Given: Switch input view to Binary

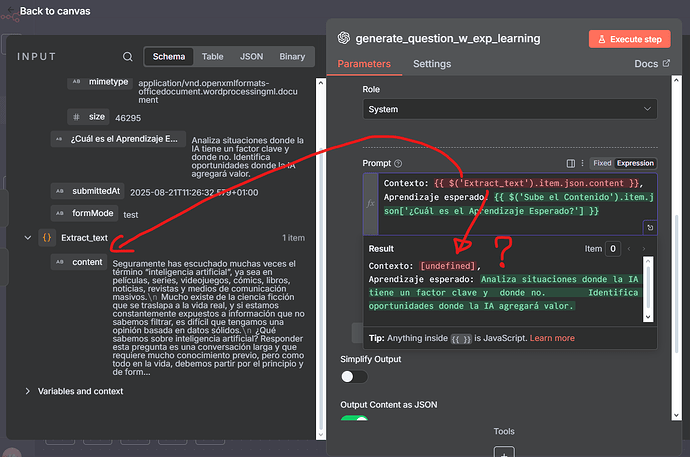Looking at the screenshot, I should click(292, 57).
